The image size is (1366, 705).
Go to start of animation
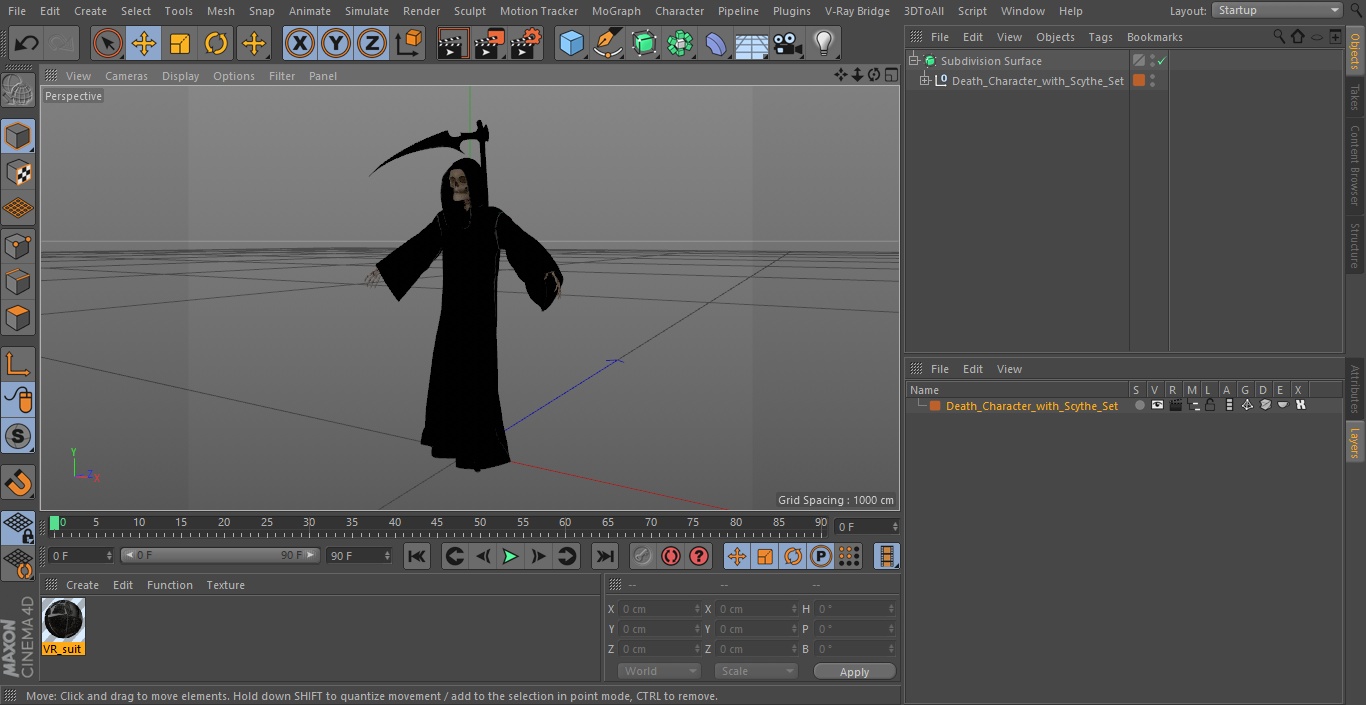point(417,556)
